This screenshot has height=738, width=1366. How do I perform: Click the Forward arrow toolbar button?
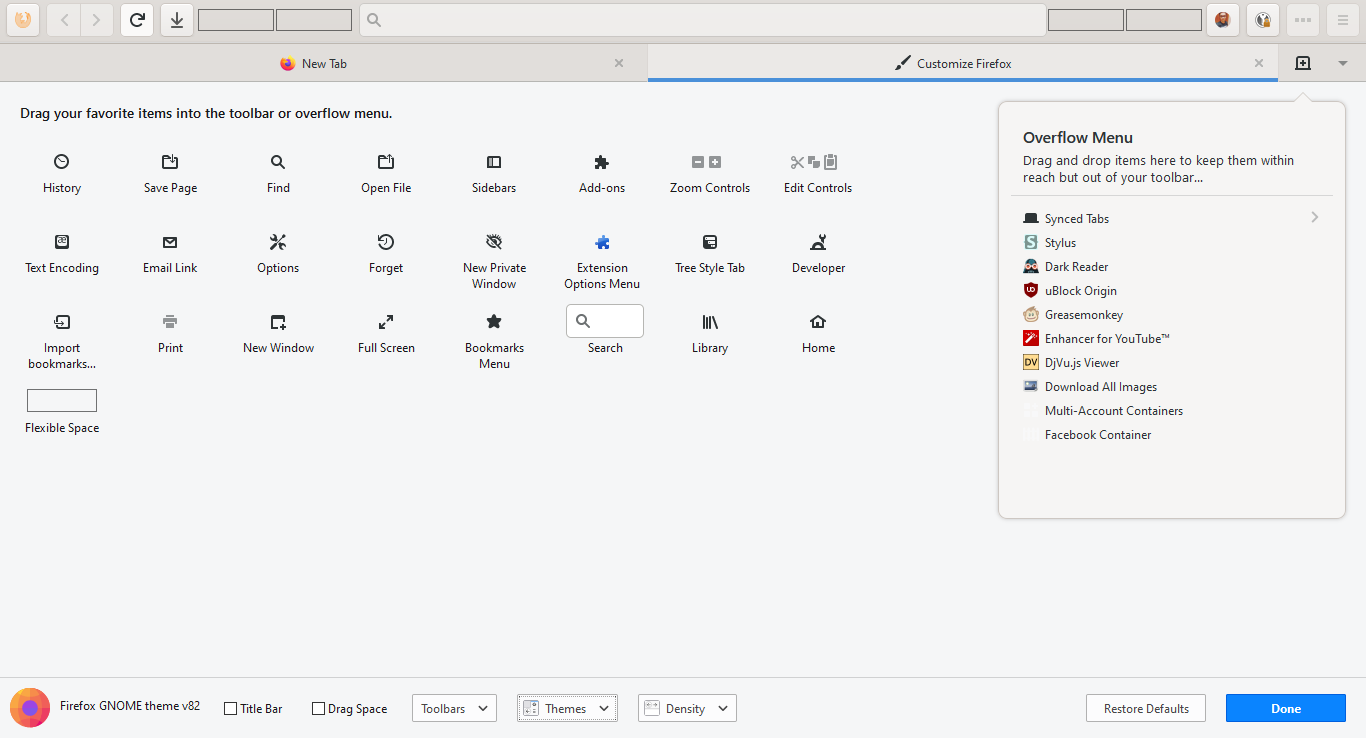96,19
